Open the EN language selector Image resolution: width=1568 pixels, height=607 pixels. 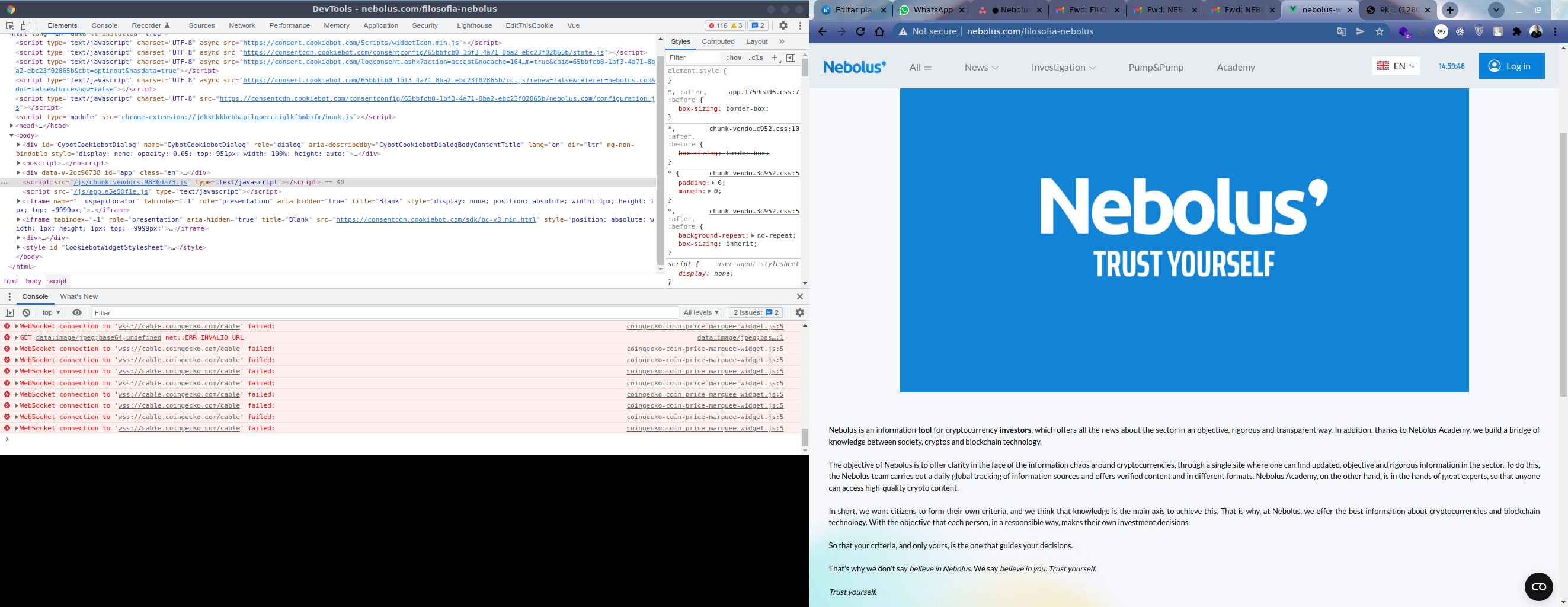(x=1396, y=66)
